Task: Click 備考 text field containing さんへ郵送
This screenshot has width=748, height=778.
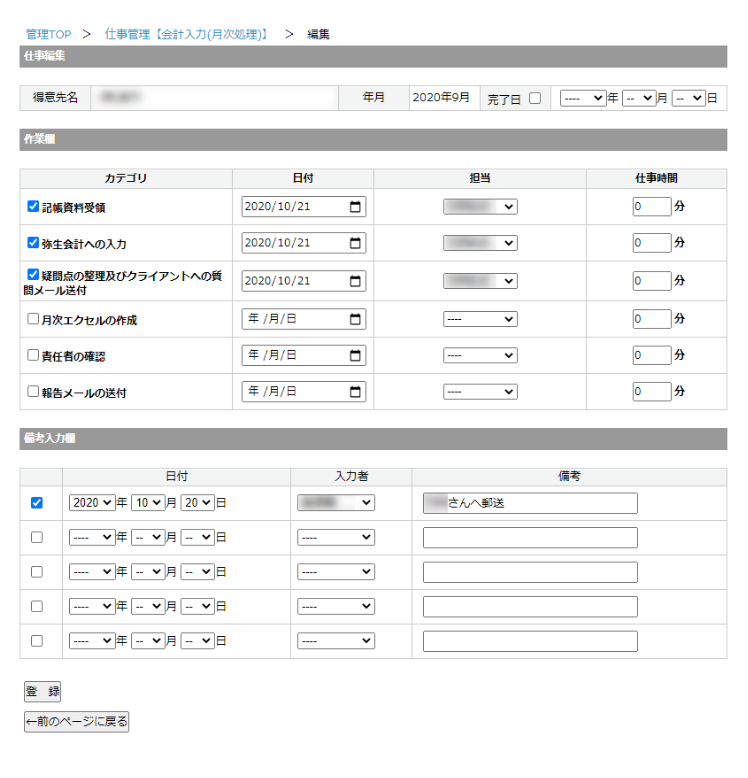Action: click(x=530, y=503)
